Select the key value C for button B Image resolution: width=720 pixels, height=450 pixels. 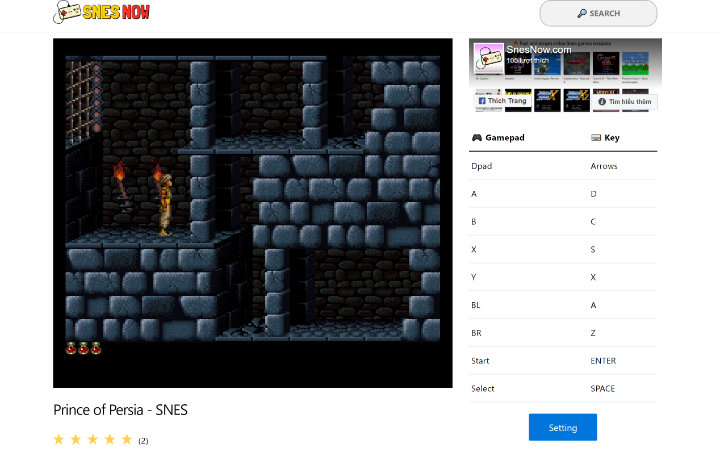[x=593, y=222]
